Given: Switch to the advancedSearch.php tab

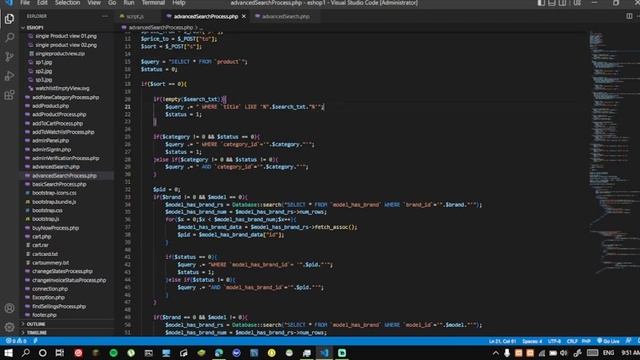Looking at the screenshot, I should coord(285,16).
